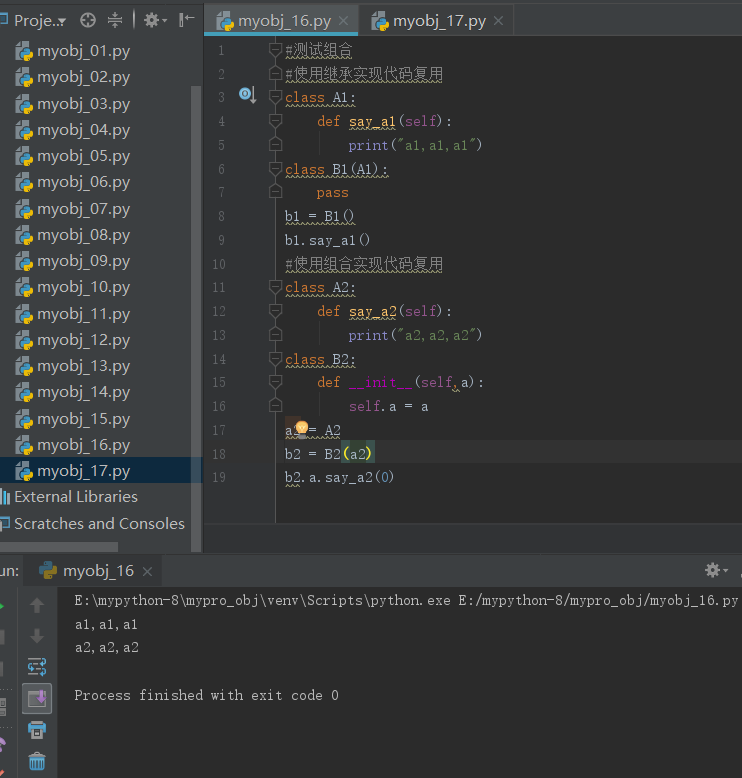The width and height of the screenshot is (742, 778).
Task: Select myobj_11.py in the project tree
Action: click(72, 314)
